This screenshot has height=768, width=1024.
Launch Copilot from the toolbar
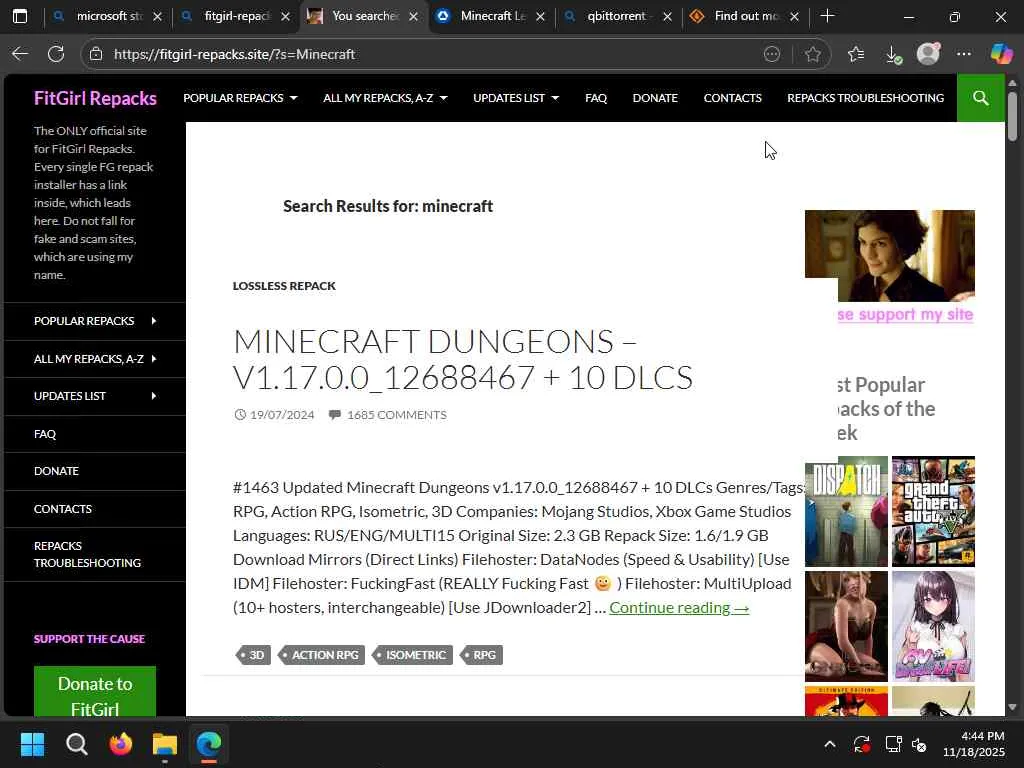coord(1000,54)
